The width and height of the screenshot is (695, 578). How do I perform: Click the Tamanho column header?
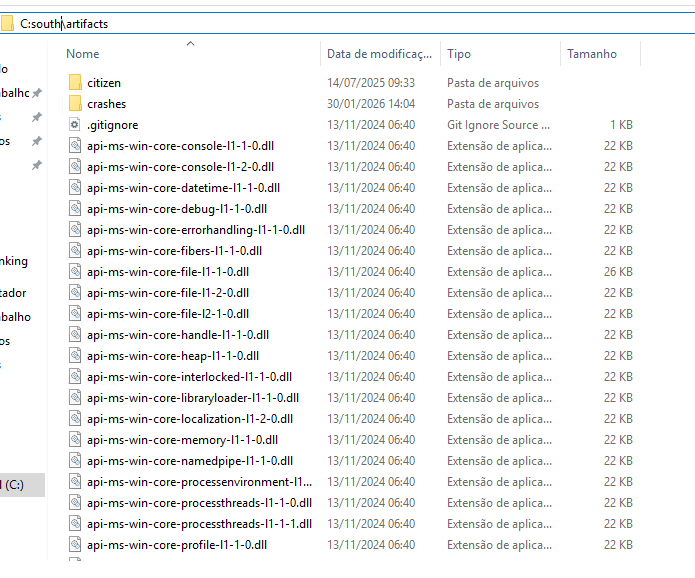point(592,54)
